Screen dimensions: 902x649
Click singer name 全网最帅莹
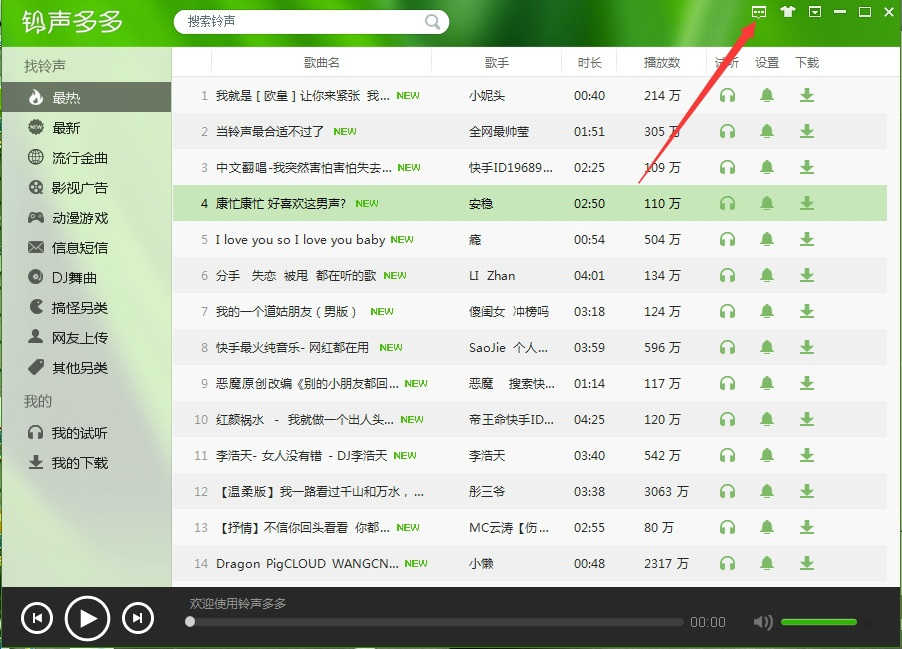(499, 132)
